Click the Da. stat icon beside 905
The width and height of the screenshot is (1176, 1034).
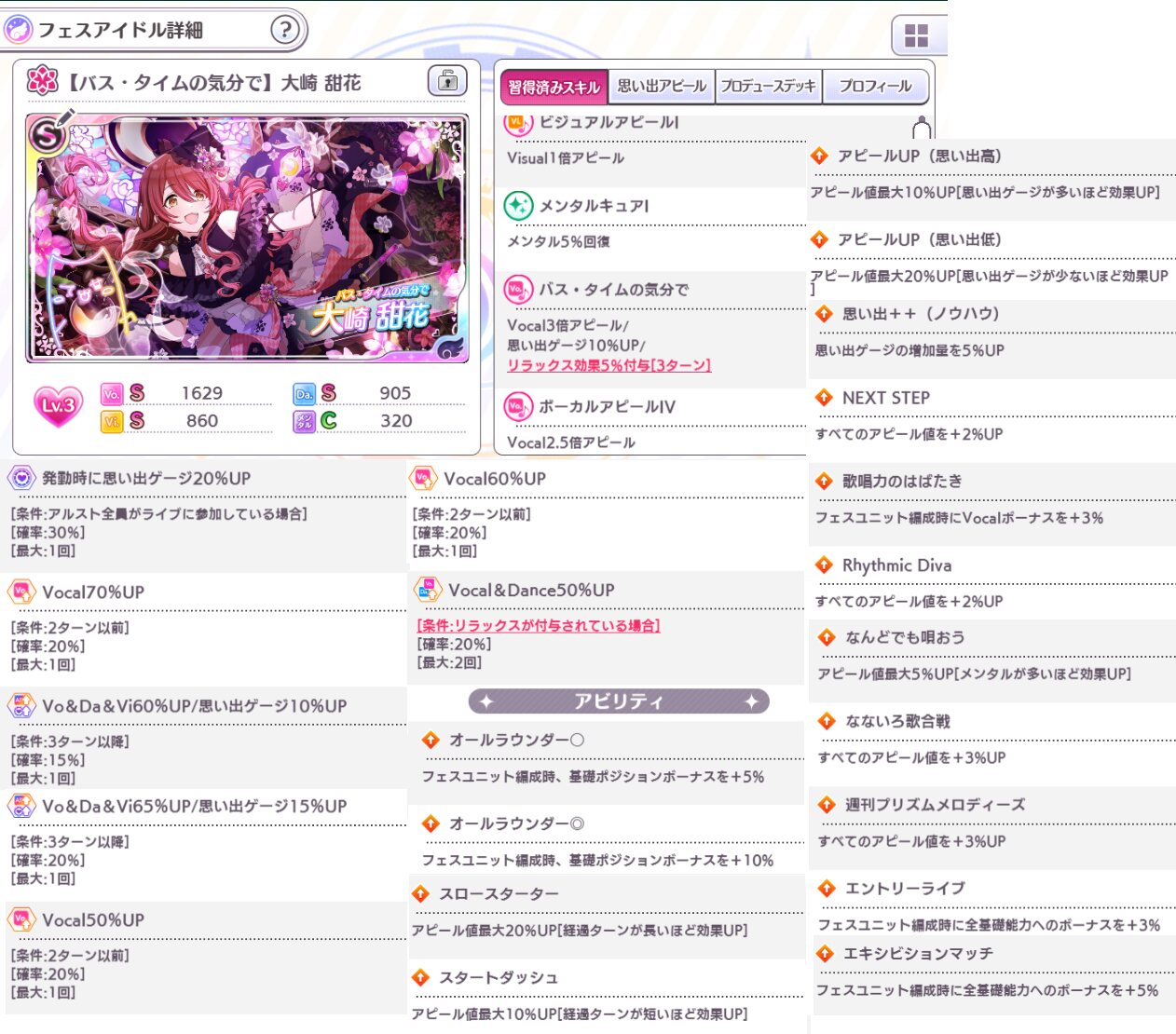[x=305, y=394]
